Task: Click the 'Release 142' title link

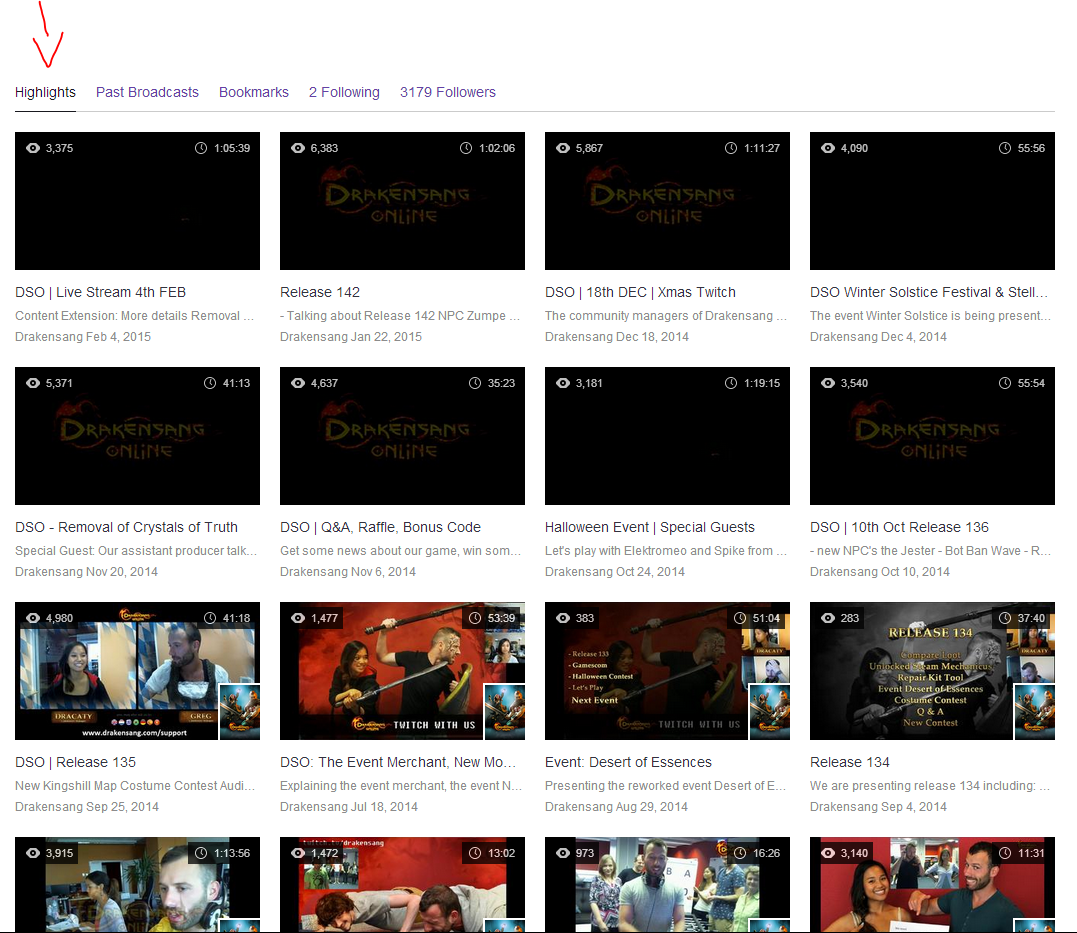Action: coord(320,292)
